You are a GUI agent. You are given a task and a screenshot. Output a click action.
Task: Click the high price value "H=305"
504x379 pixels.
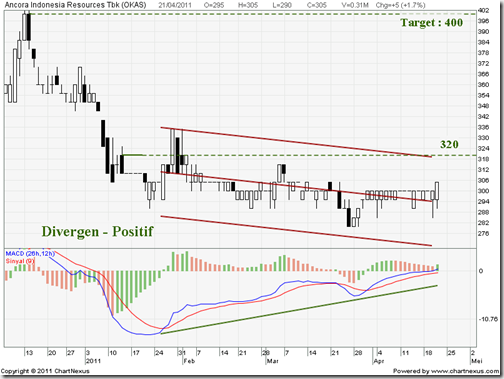point(248,5)
